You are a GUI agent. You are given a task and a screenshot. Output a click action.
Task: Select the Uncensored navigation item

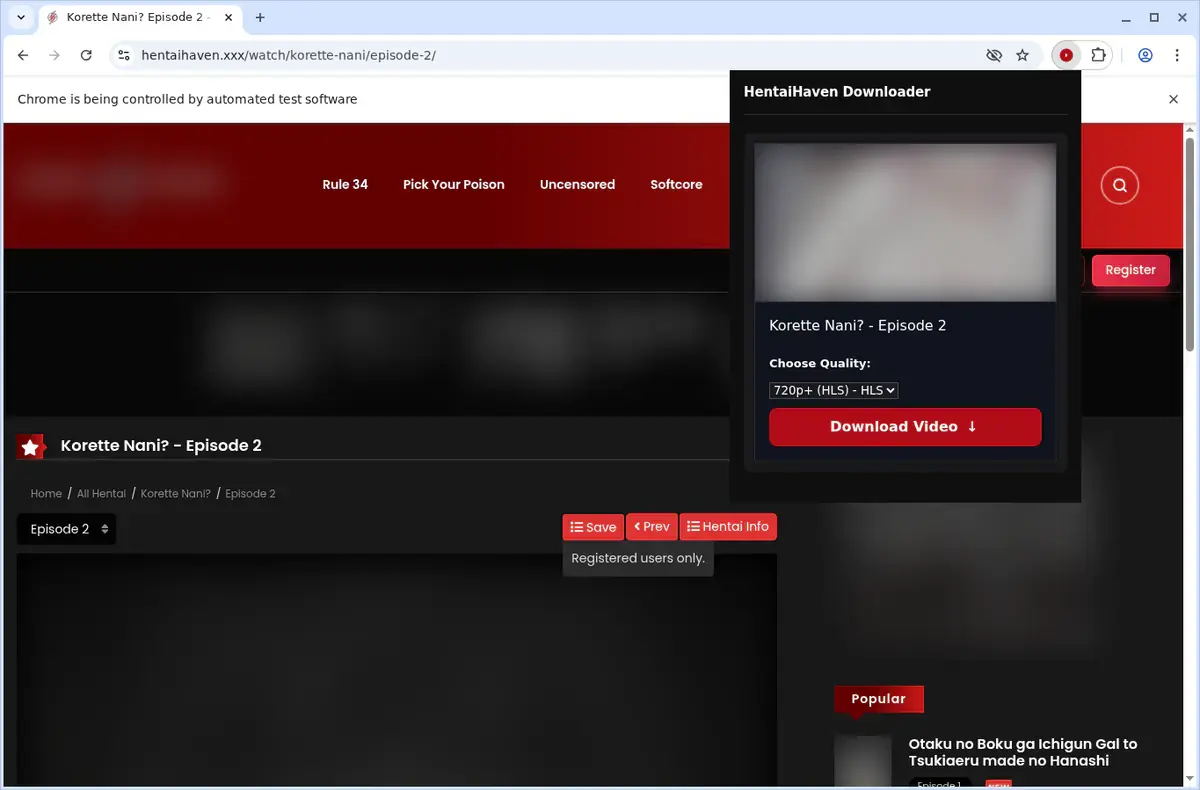click(x=577, y=184)
